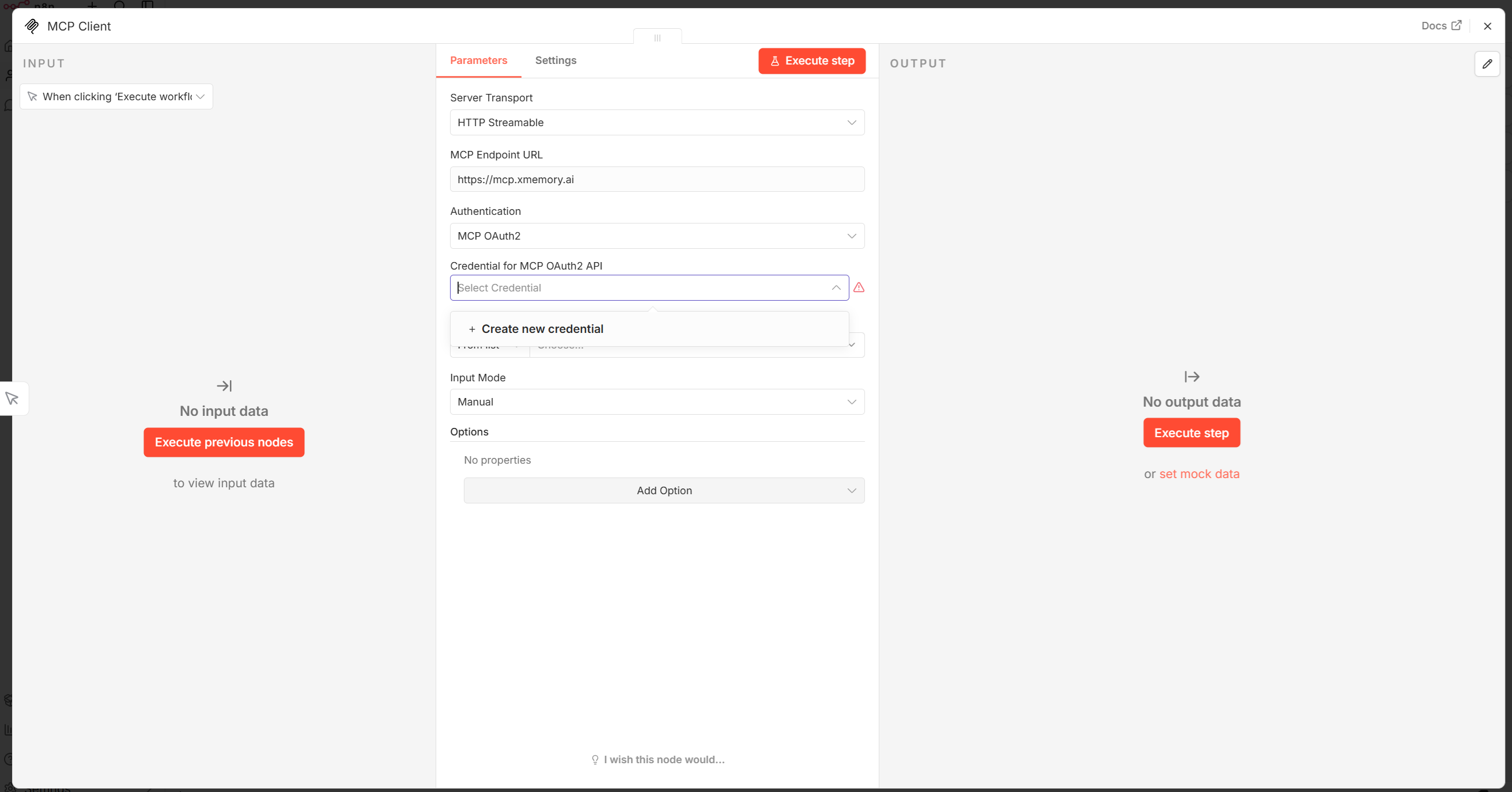The width and height of the screenshot is (1512, 792).
Task: Open Settings via the gear icon
Action: 9,786
